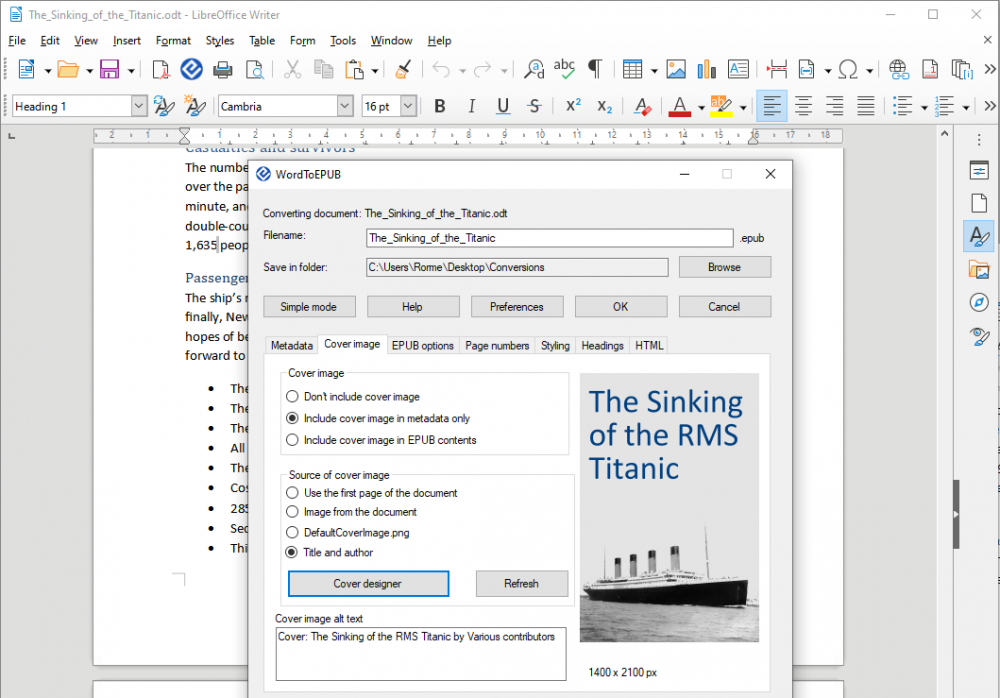
Task: Insert special character omega icon
Action: pos(848,69)
